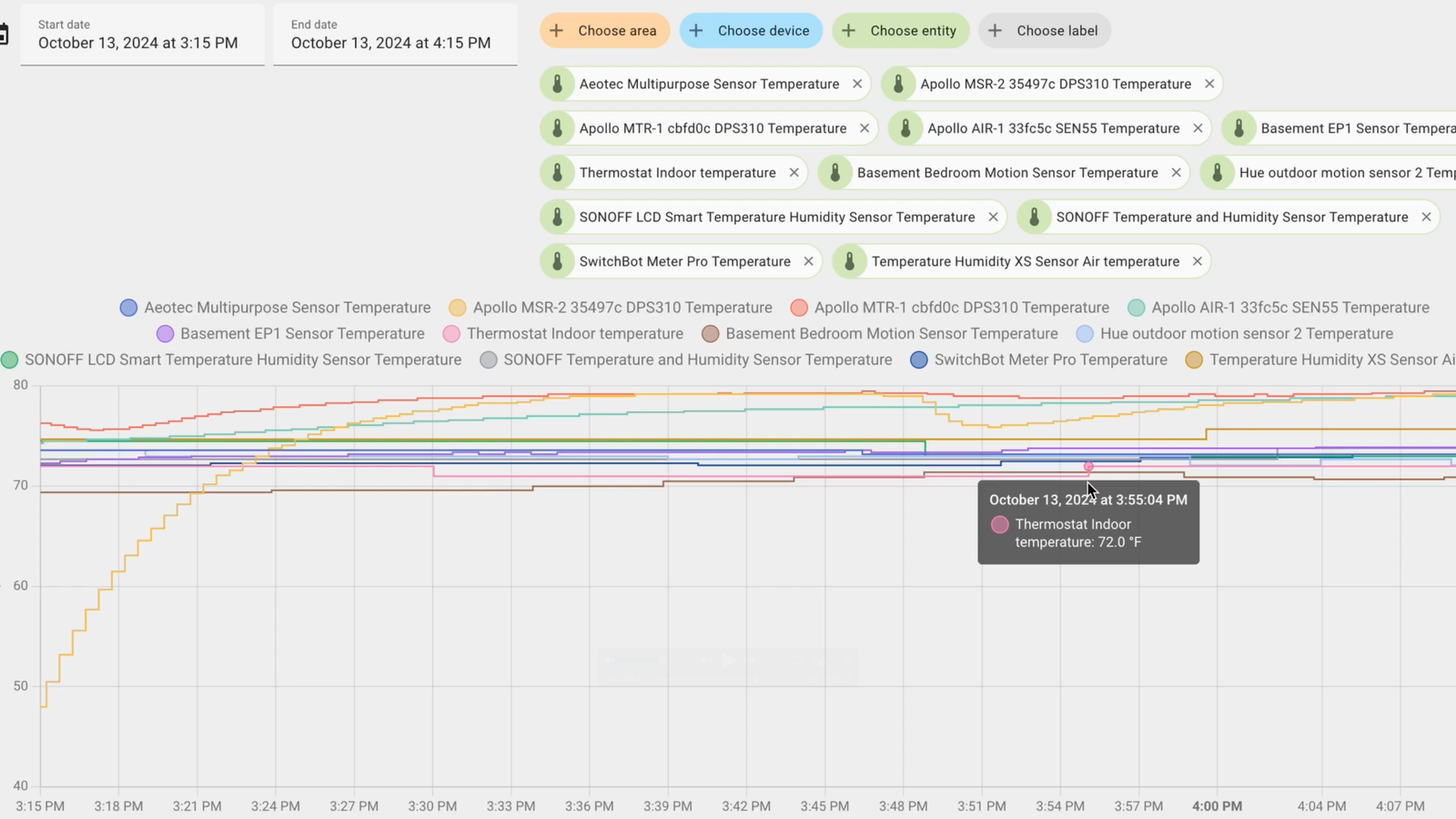Click the End date field
This screenshot has height=819, width=1456.
tap(395, 35)
